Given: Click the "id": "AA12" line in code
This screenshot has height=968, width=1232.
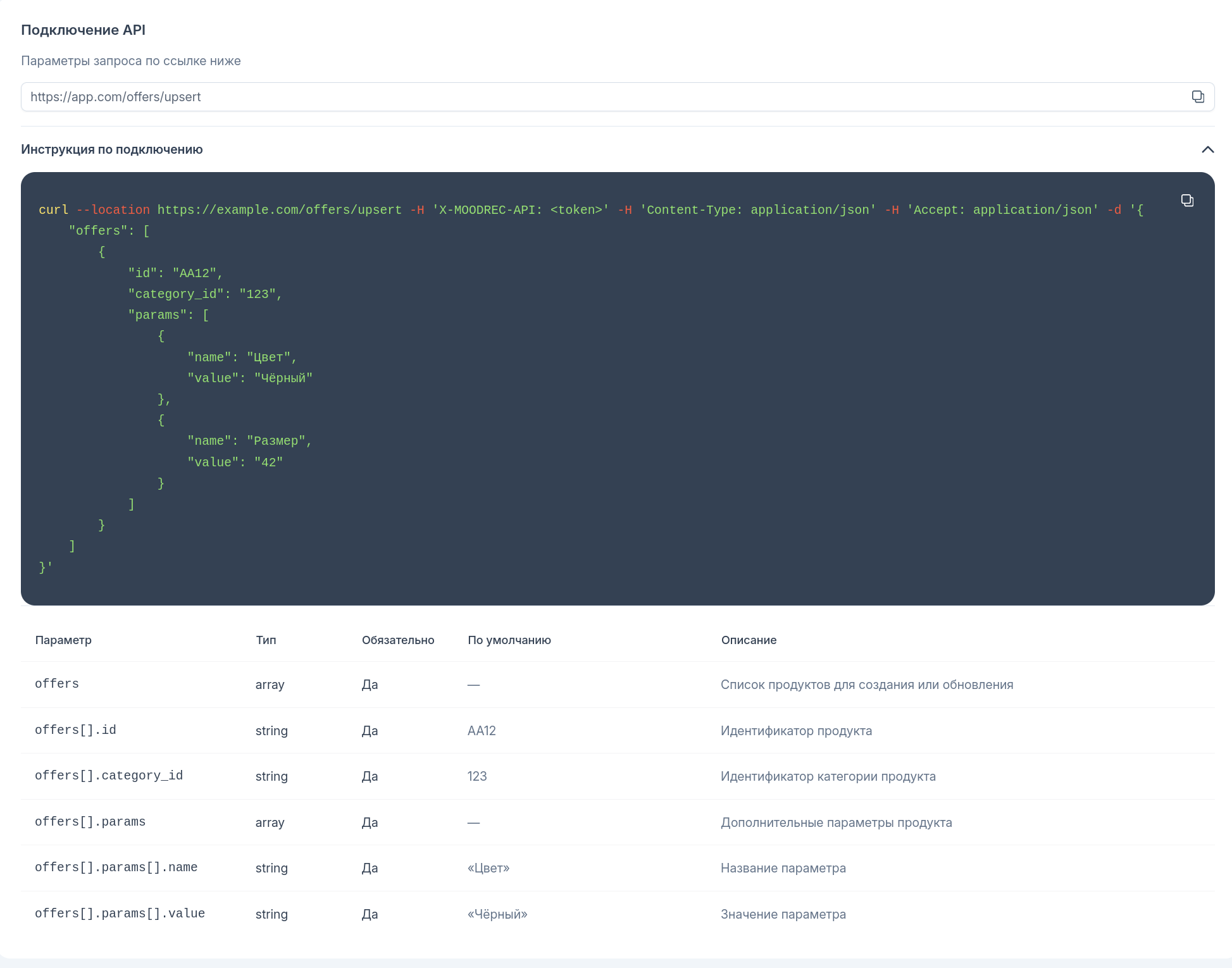Looking at the screenshot, I should (175, 273).
